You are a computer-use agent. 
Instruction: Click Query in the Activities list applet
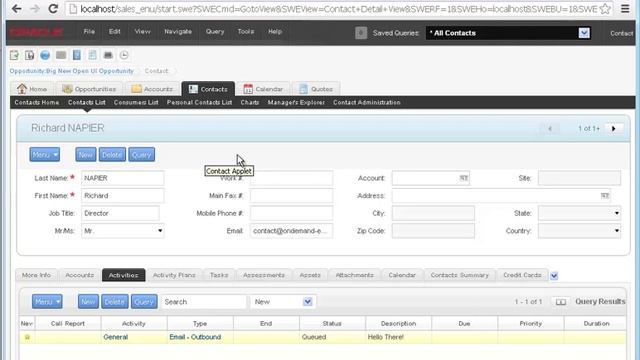(144, 302)
